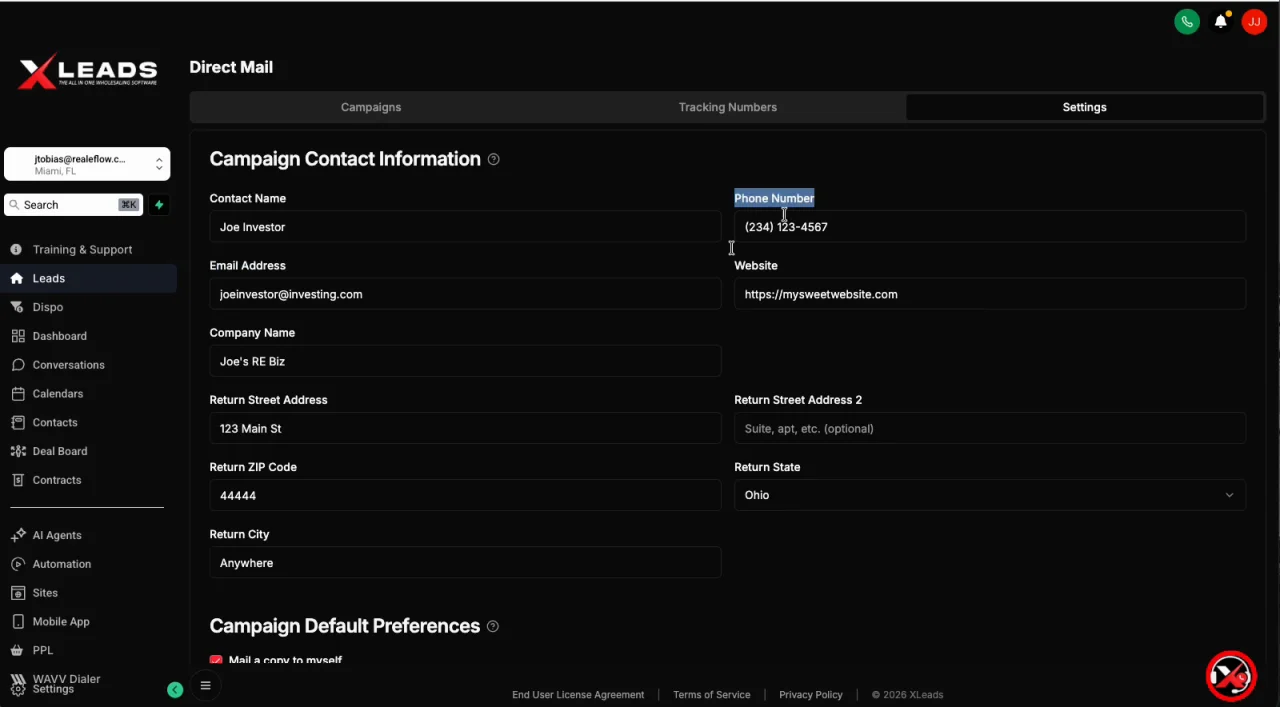
Task: Switch to the Tracking Numbers tab
Action: click(728, 107)
